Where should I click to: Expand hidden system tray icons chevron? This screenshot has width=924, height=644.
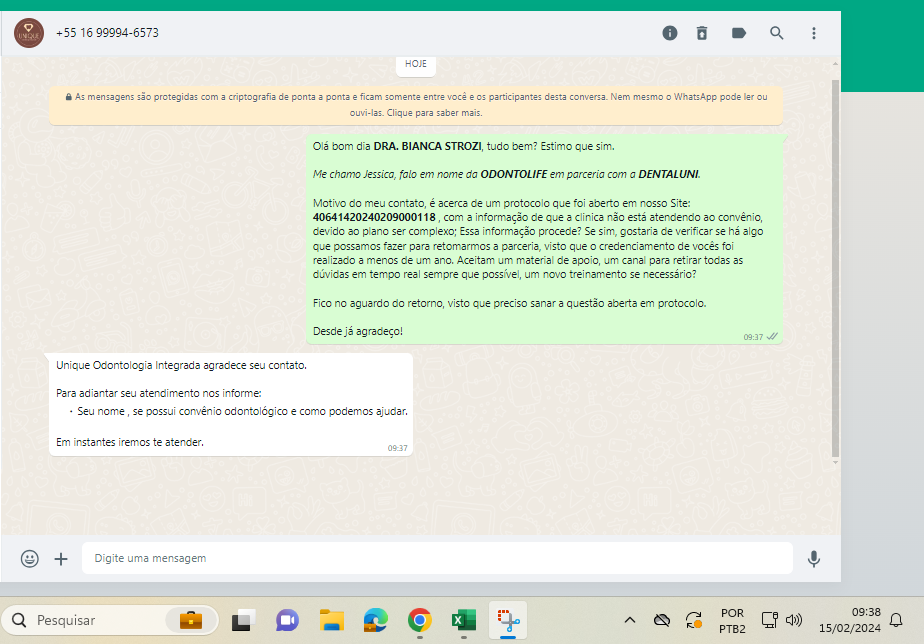click(x=630, y=620)
